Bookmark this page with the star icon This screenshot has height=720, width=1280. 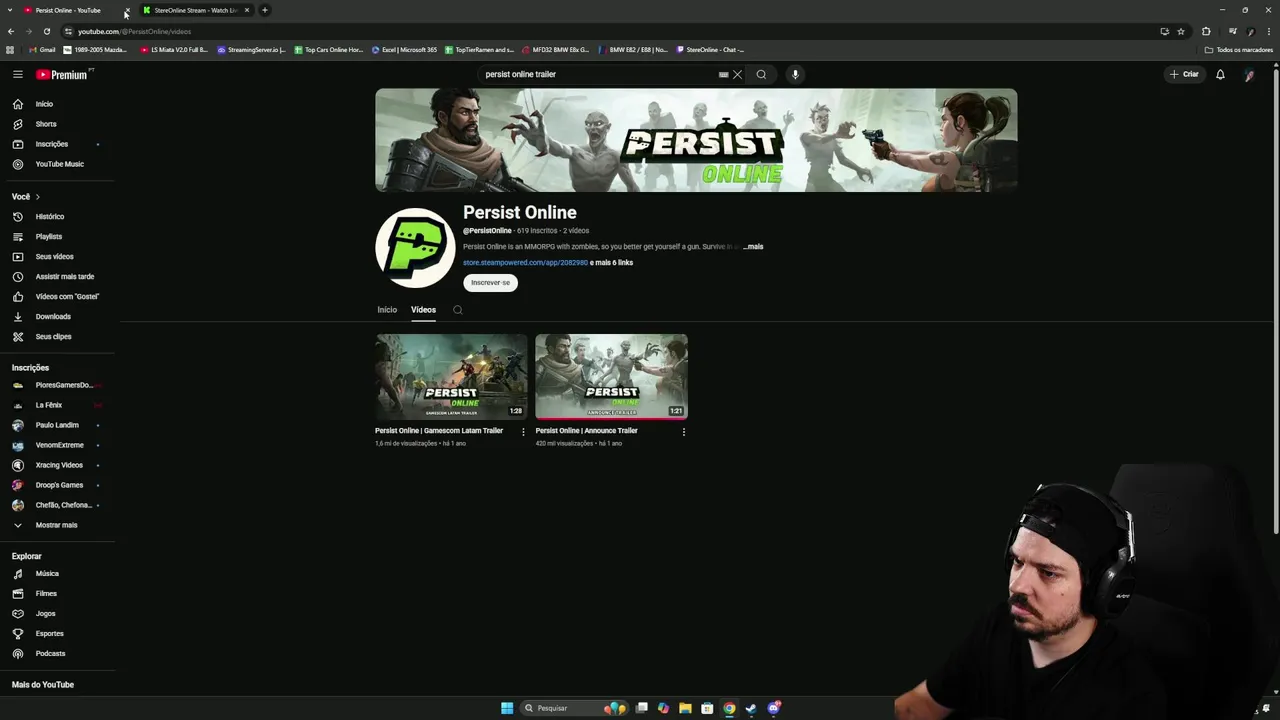(x=1181, y=31)
